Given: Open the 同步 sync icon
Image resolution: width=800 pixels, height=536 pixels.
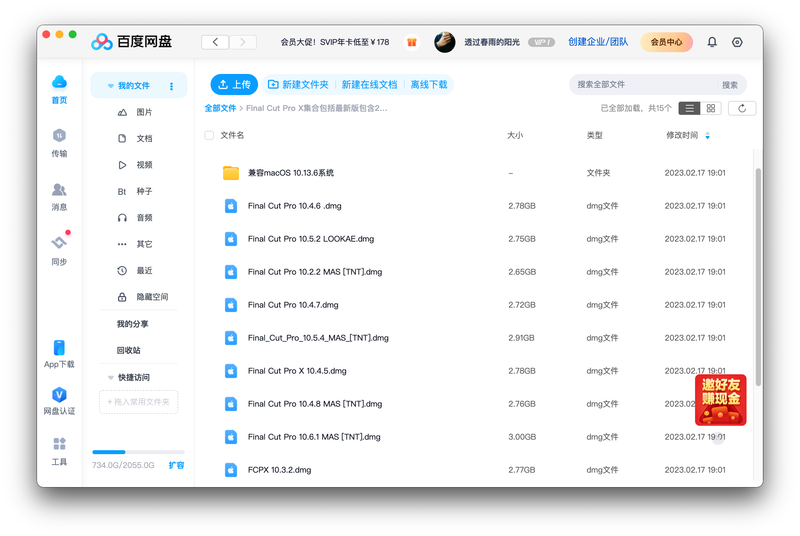Looking at the screenshot, I should click(59, 242).
